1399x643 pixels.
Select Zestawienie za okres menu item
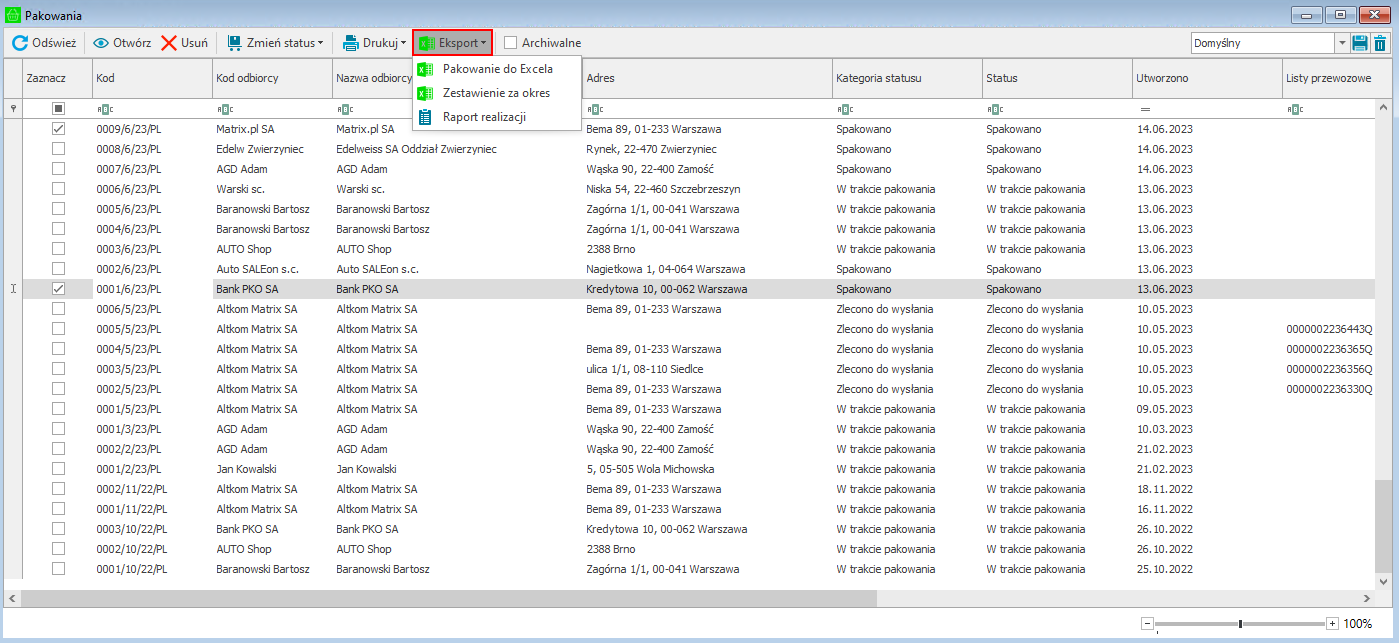click(x=496, y=93)
